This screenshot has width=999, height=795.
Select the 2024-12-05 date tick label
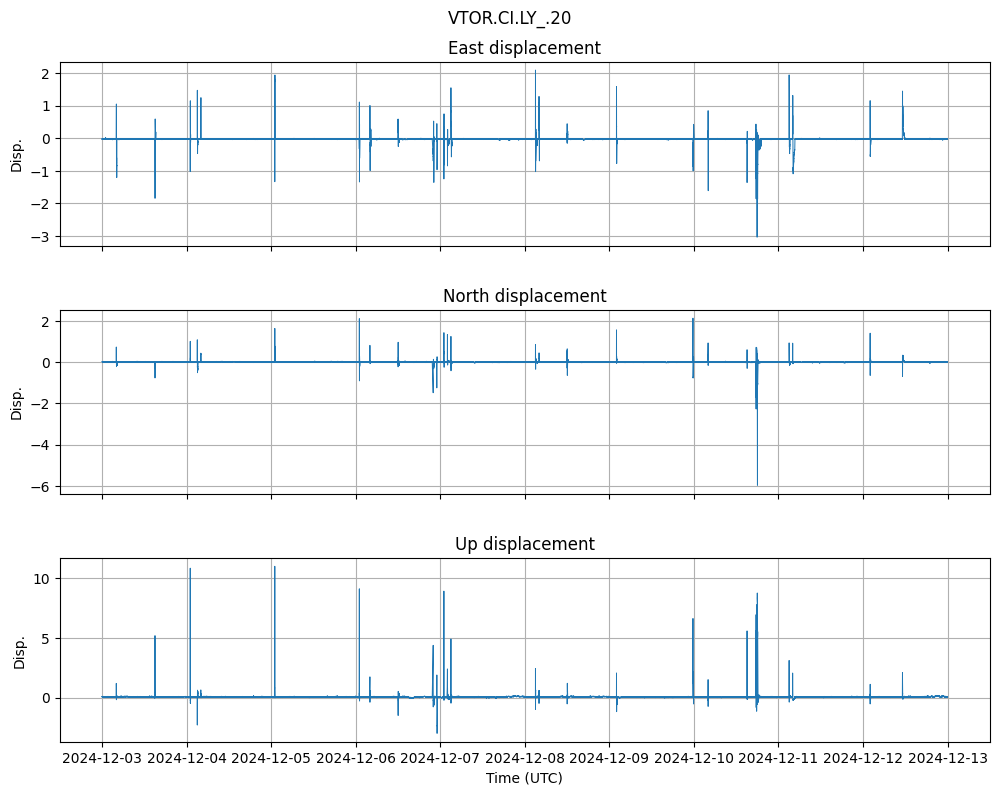(x=271, y=759)
